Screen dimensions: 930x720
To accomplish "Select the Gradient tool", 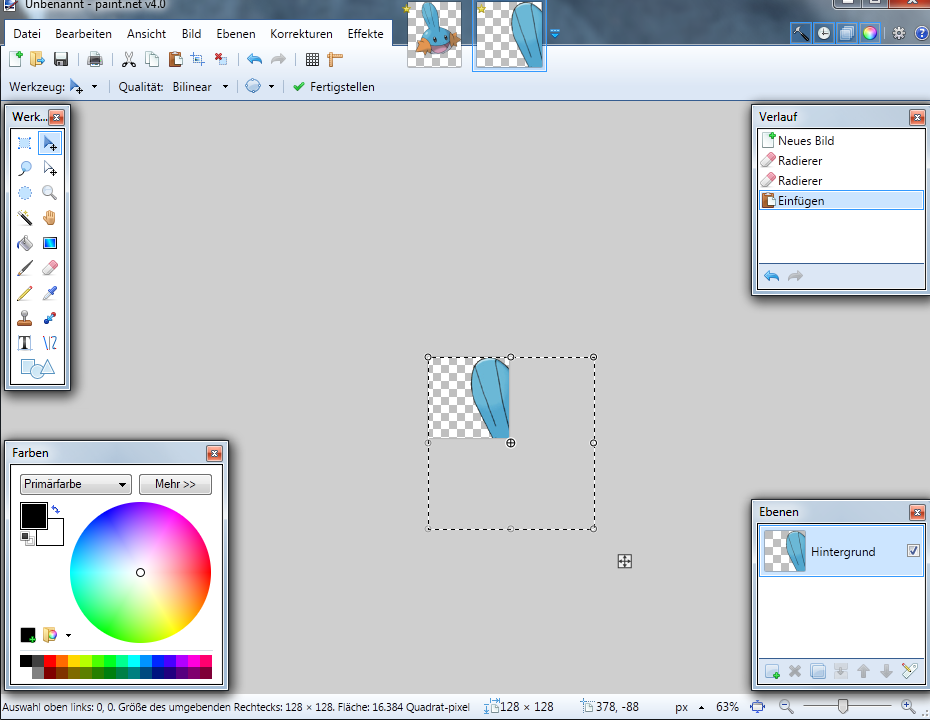I will tap(50, 243).
